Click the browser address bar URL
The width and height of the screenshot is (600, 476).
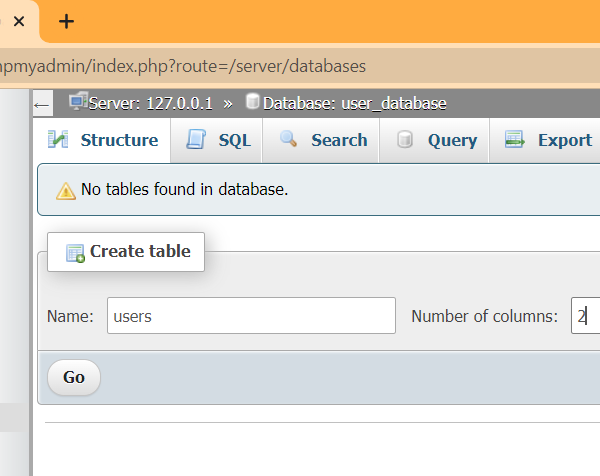pos(183,66)
